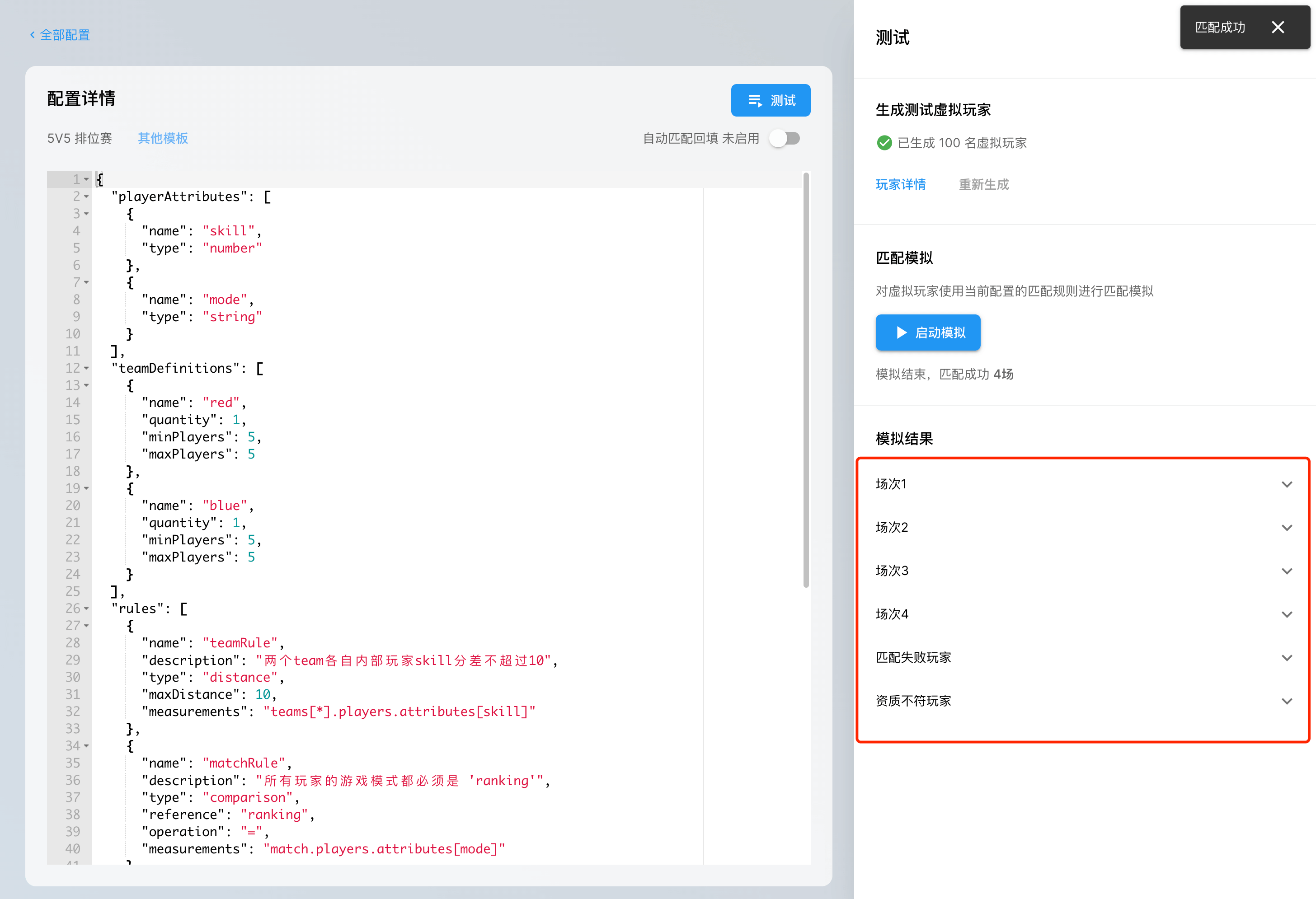Collapse code fold arrow at line 1

click(87, 179)
